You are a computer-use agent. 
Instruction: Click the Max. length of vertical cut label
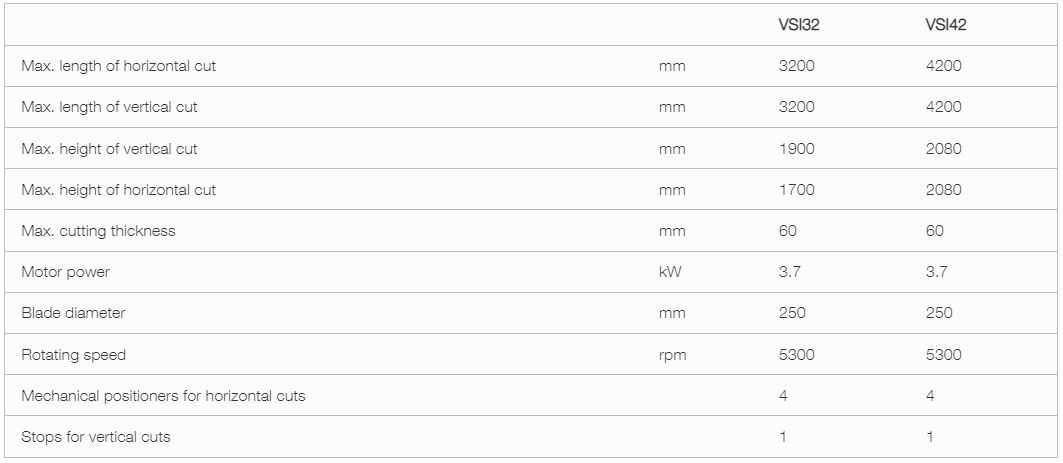pos(109,107)
